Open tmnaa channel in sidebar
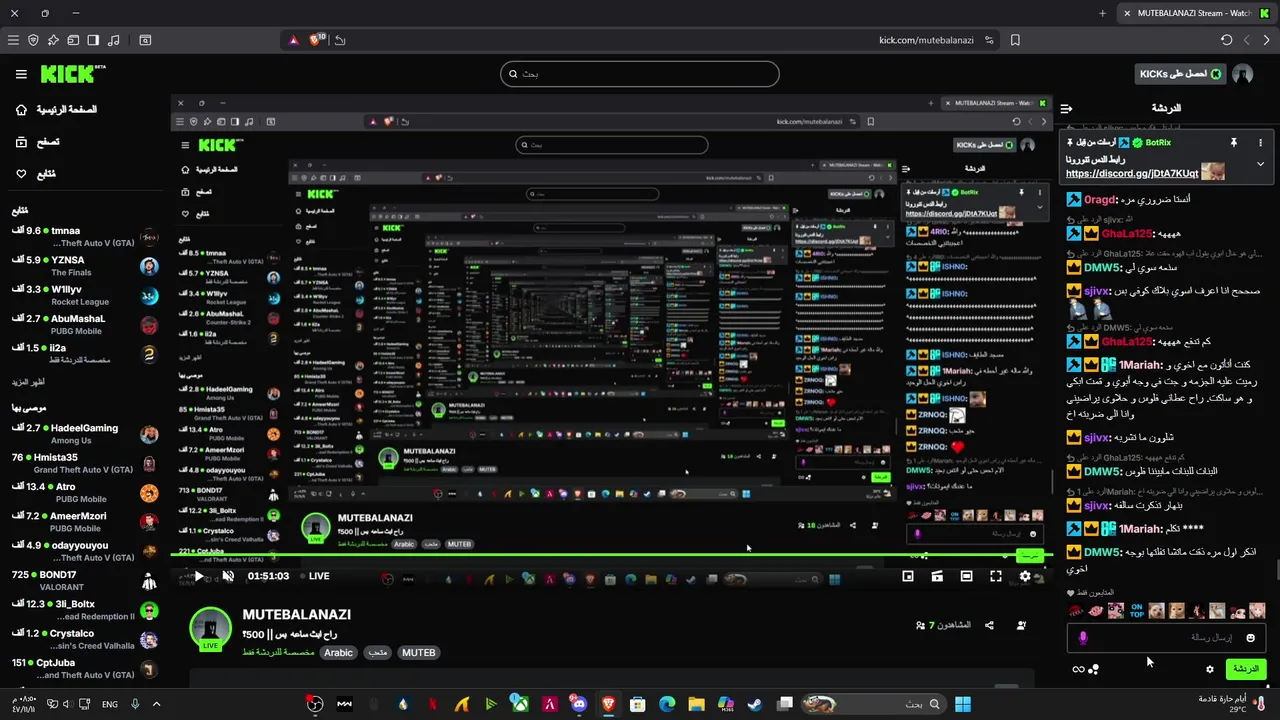This screenshot has width=1280, height=720. click(x=85, y=236)
